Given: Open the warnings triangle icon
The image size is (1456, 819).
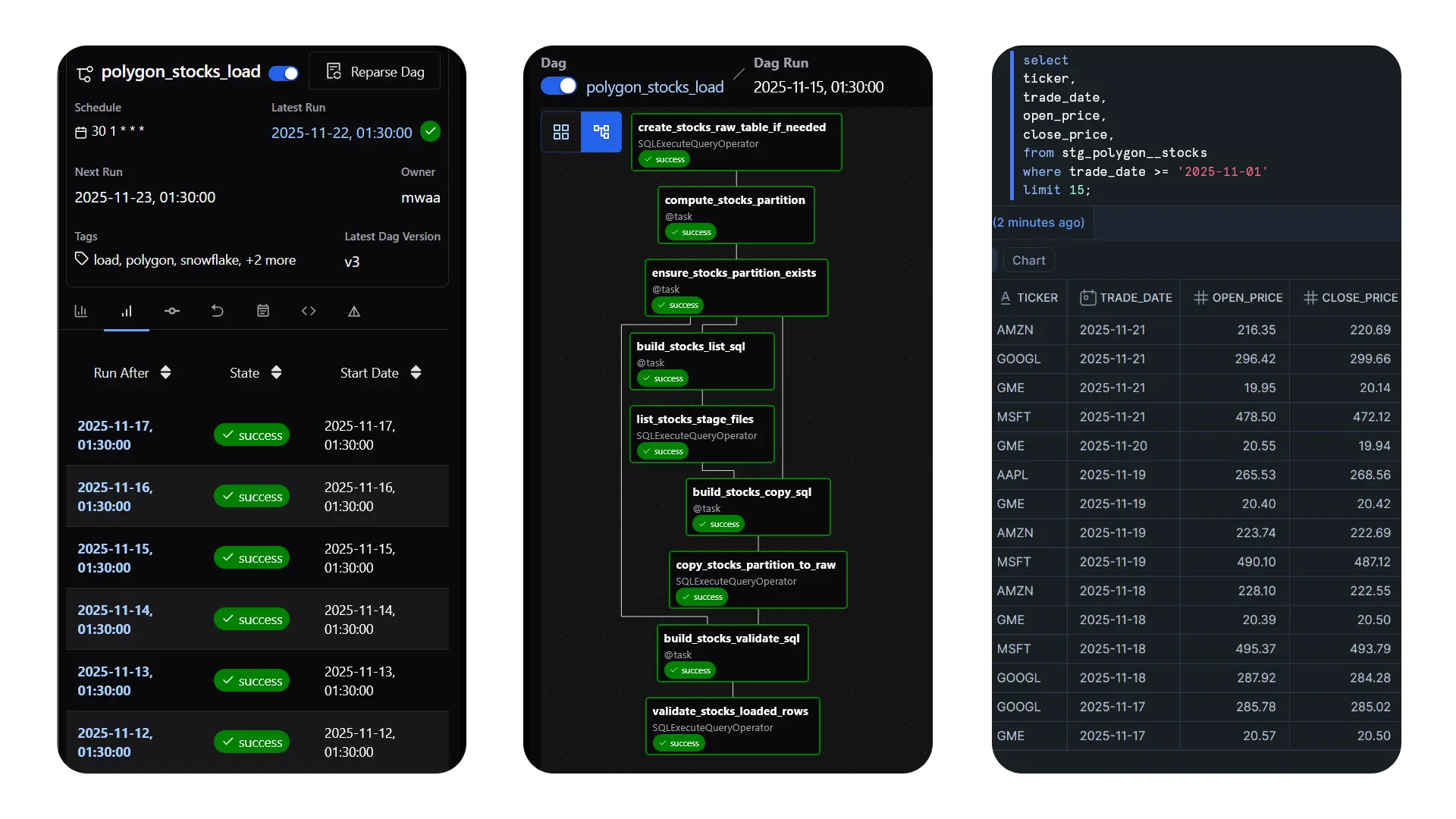Looking at the screenshot, I should pyautogui.click(x=353, y=311).
